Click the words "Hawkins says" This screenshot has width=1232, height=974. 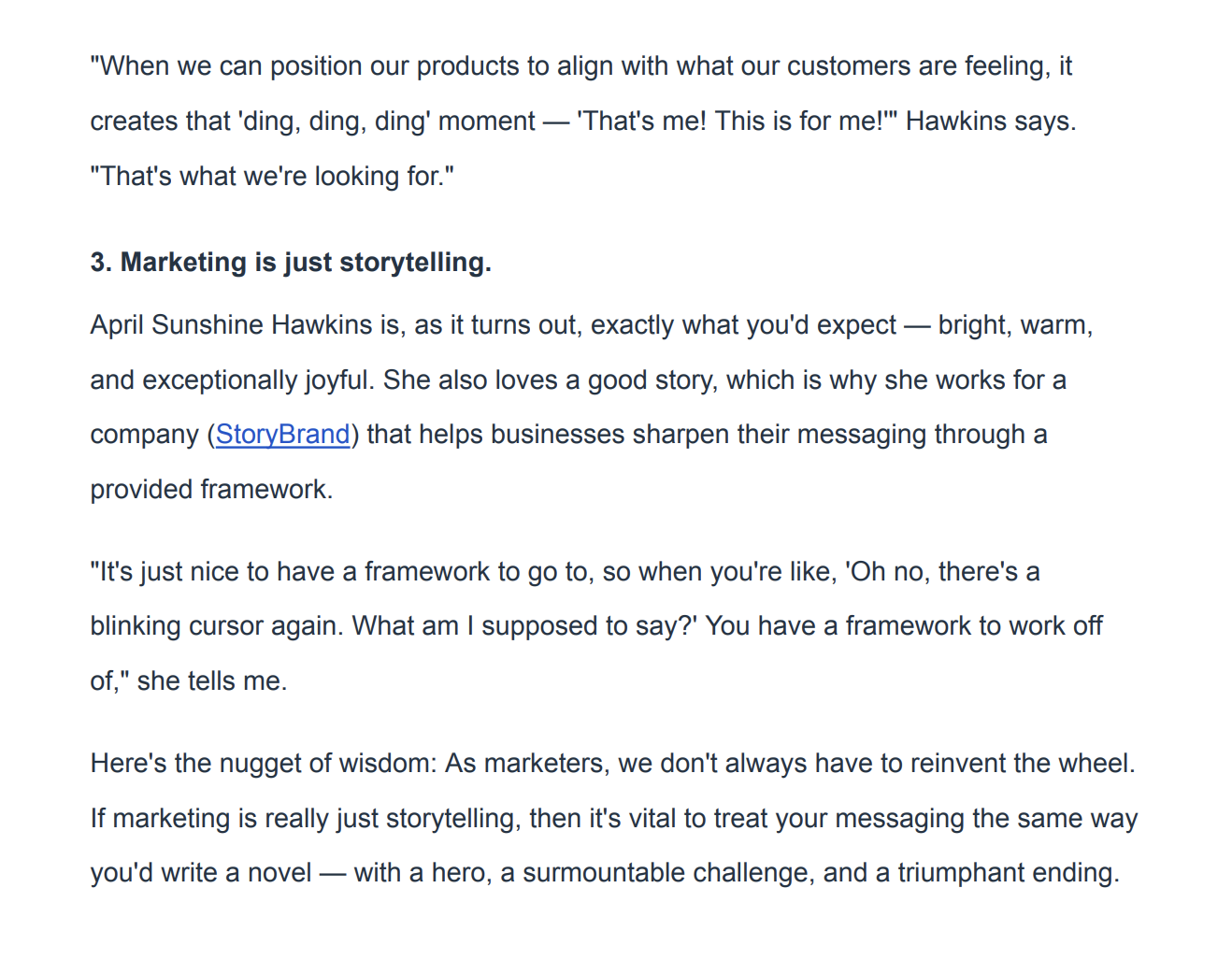988,122
